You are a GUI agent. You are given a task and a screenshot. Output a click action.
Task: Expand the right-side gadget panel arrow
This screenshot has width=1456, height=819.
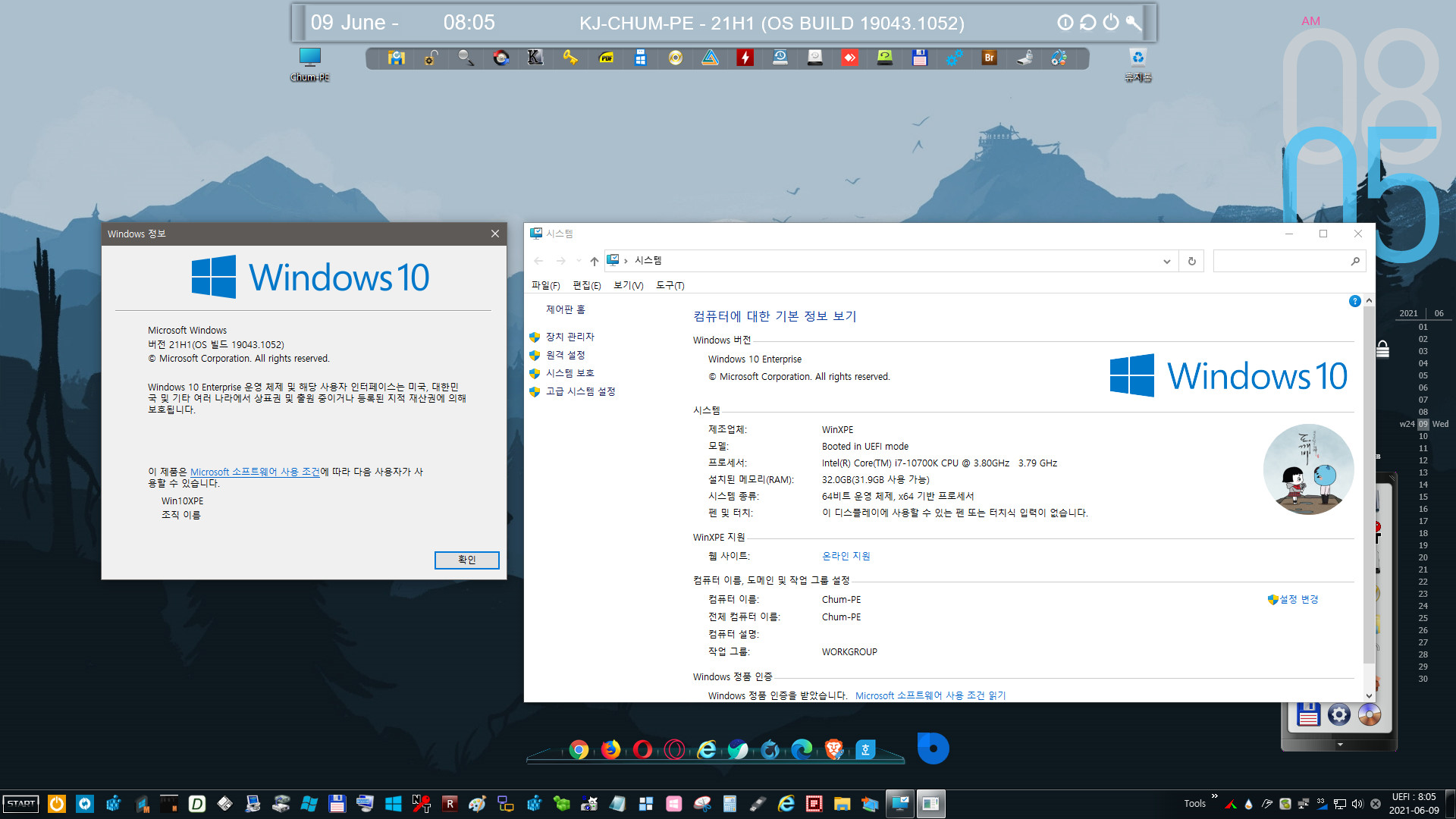click(1340, 744)
